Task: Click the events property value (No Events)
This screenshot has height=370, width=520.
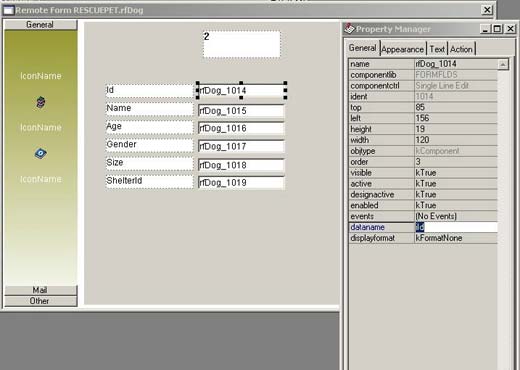Action: click(456, 216)
